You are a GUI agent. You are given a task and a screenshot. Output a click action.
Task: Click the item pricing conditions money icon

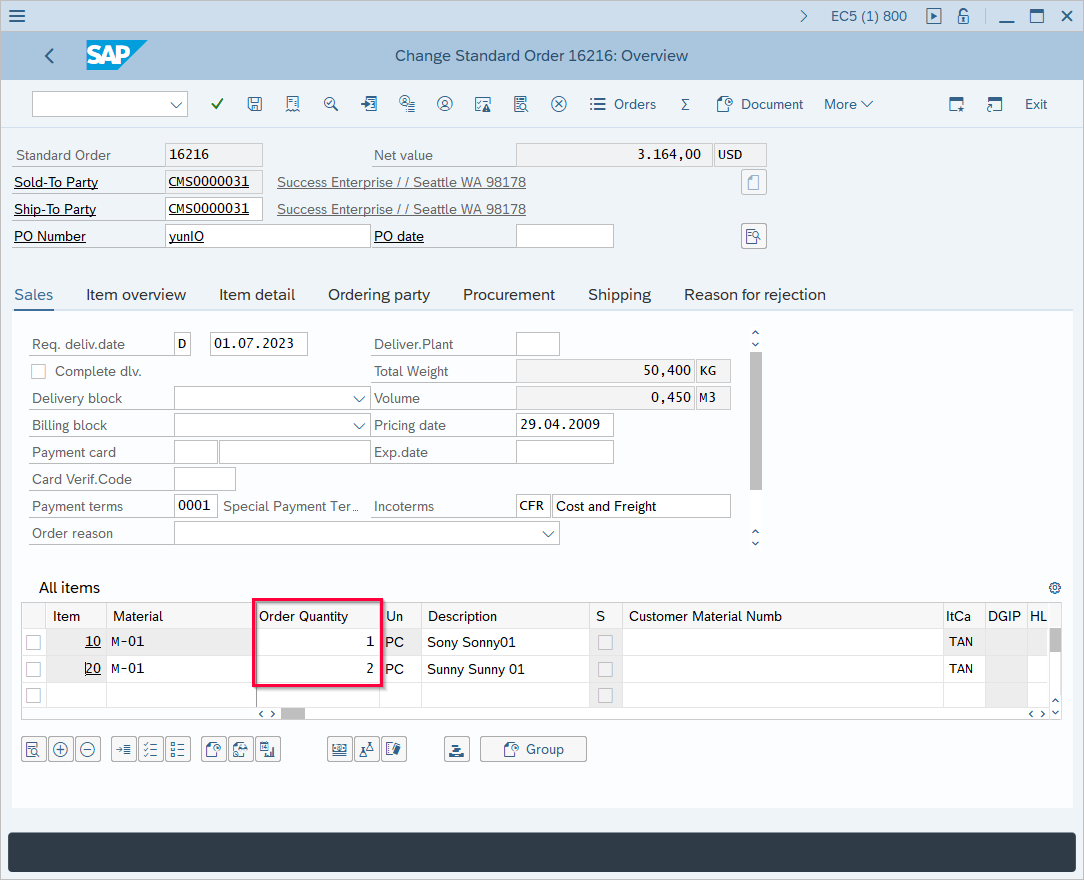[x=339, y=749]
